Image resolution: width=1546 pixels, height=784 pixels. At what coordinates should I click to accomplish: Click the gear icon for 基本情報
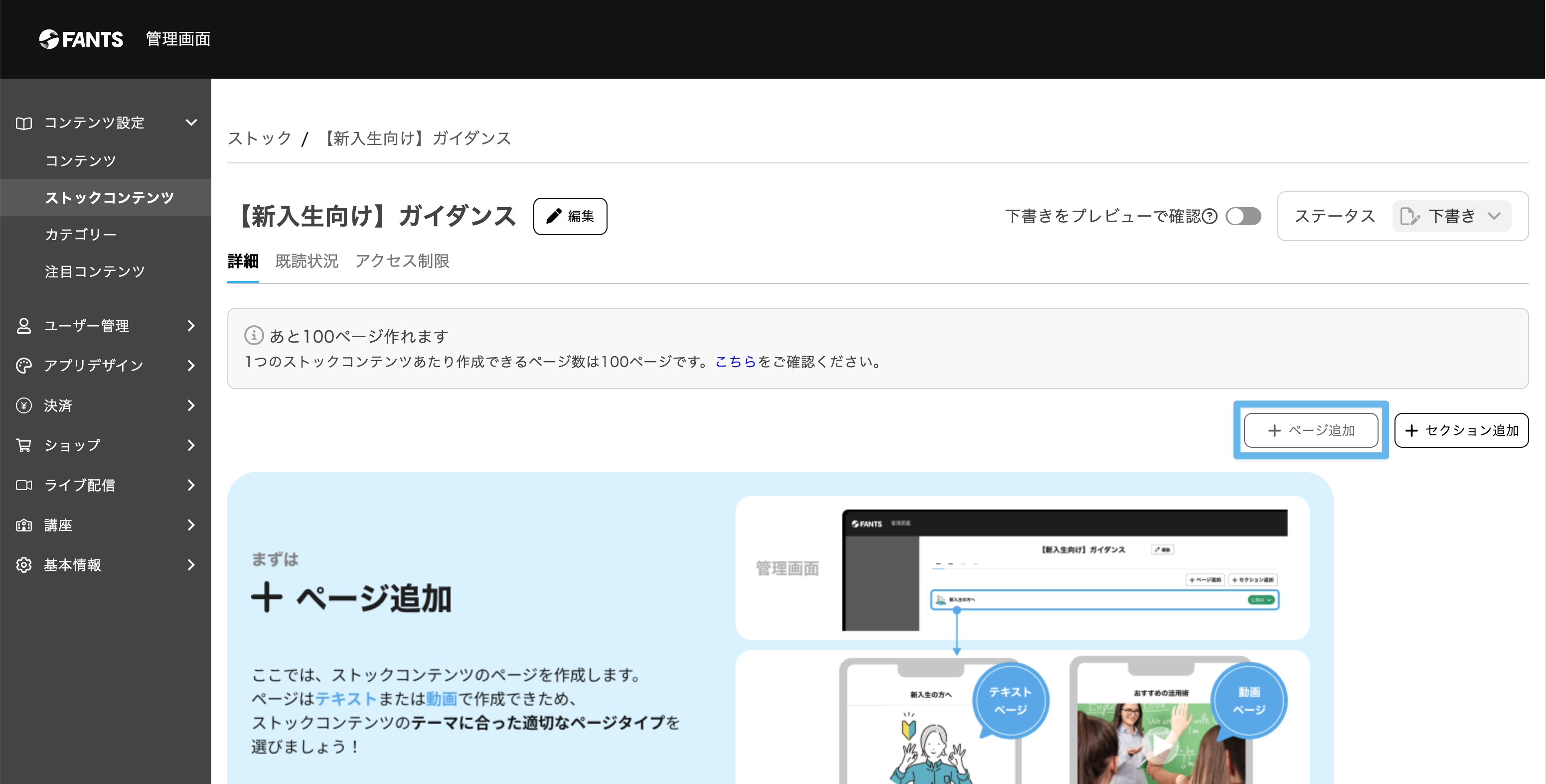(24, 564)
